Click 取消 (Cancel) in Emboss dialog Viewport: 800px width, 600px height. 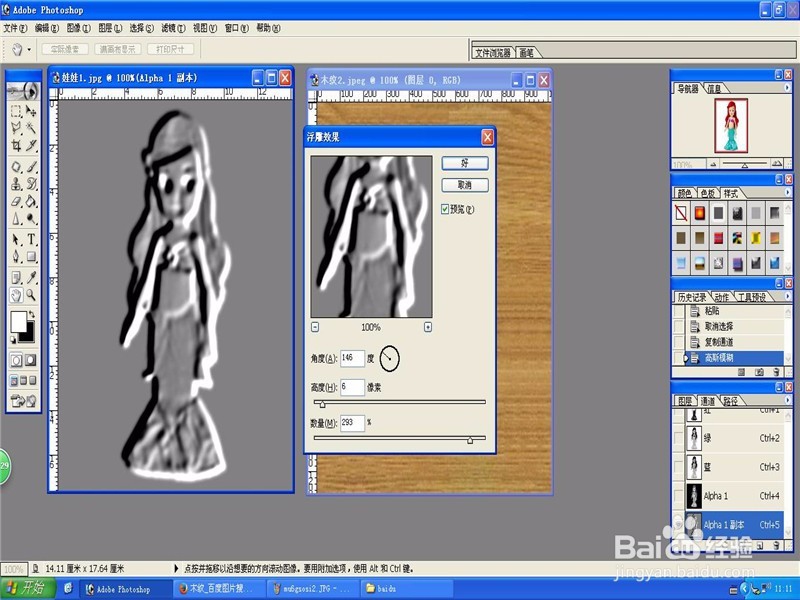(x=465, y=185)
